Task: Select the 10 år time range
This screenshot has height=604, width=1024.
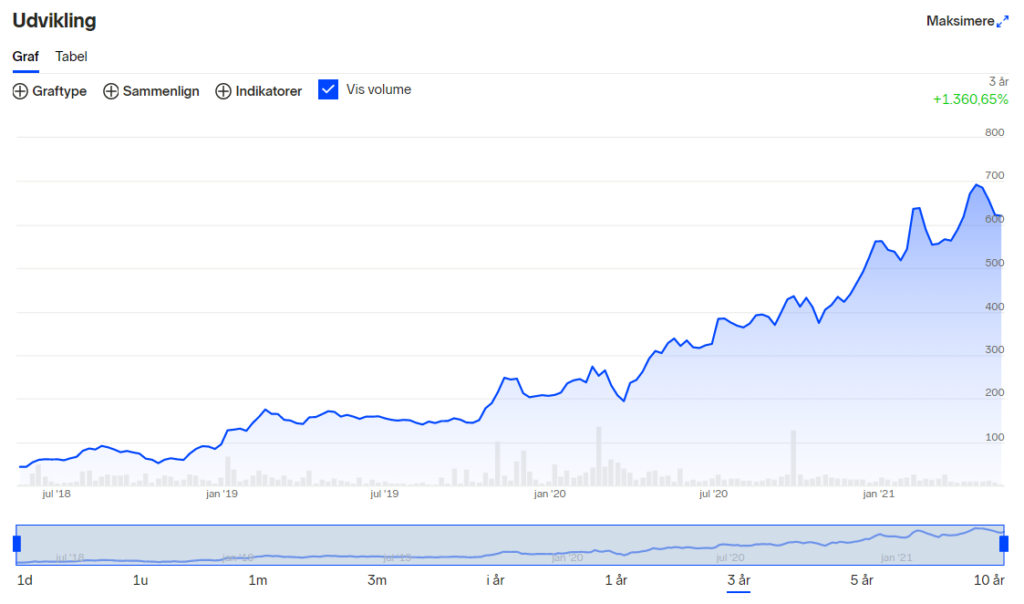Action: (x=989, y=580)
